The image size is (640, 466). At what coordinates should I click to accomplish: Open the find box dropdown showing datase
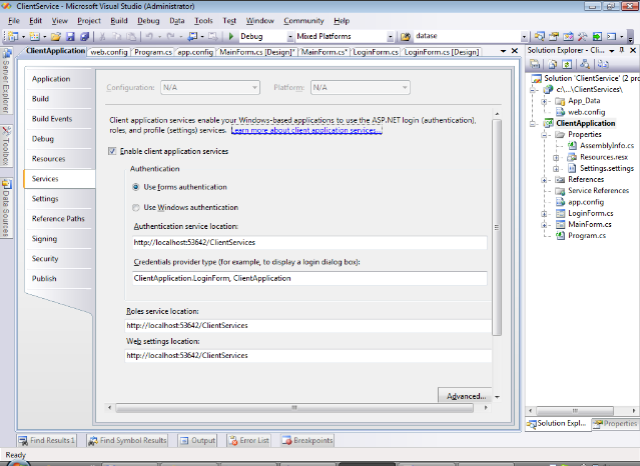524,37
